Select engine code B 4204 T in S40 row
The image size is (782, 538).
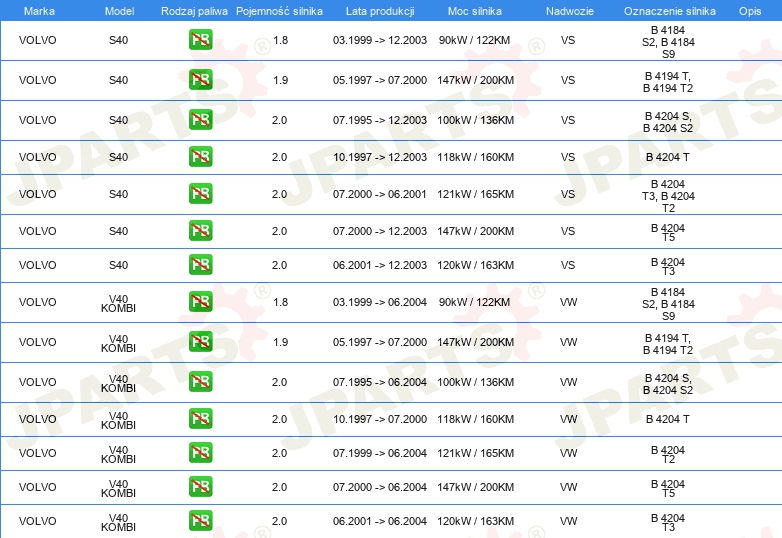[667, 157]
